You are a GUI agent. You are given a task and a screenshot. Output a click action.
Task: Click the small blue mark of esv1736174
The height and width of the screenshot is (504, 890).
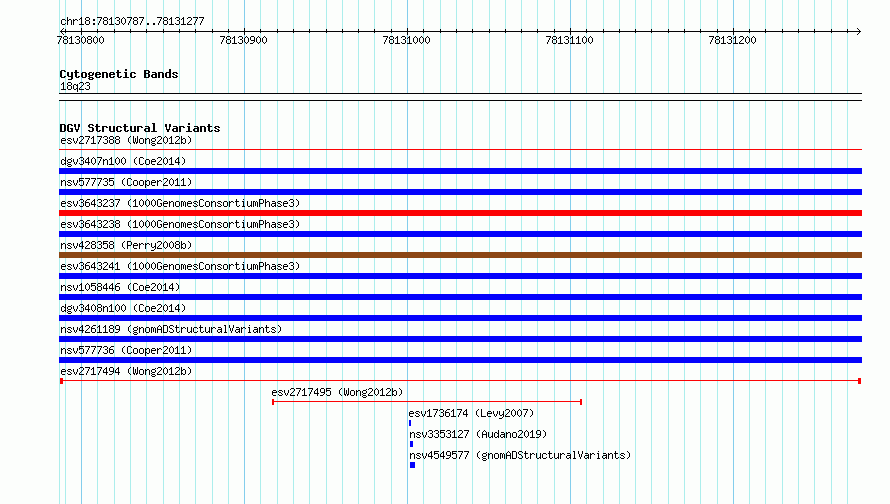tap(410, 423)
